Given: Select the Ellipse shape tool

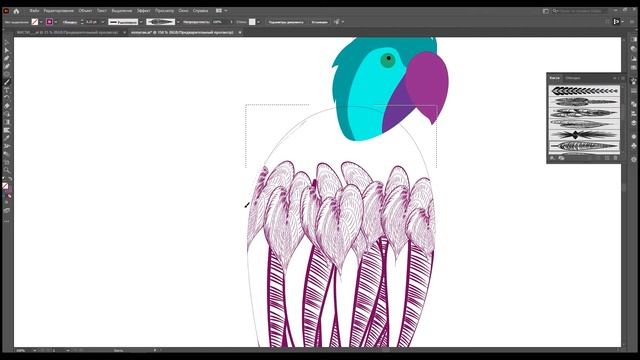Looking at the screenshot, I should [x=7, y=74].
